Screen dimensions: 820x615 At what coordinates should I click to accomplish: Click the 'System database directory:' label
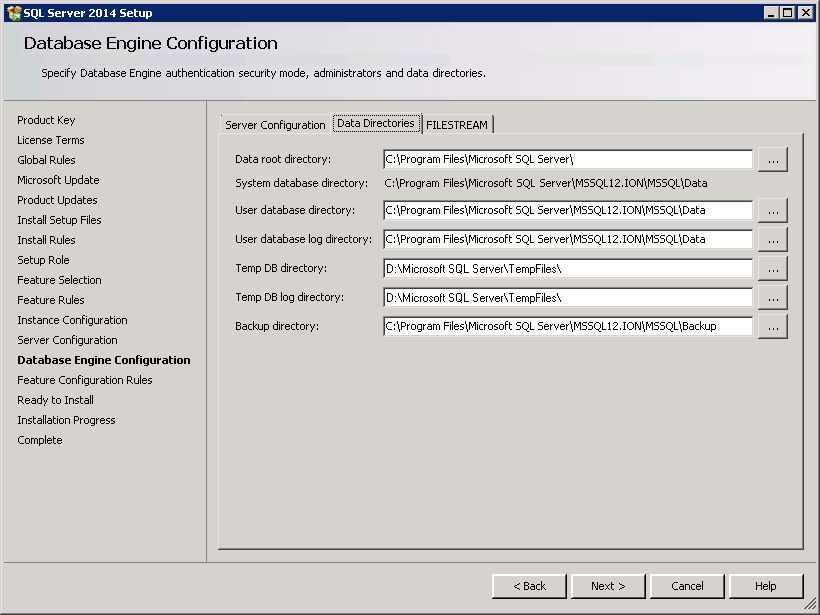[302, 184]
